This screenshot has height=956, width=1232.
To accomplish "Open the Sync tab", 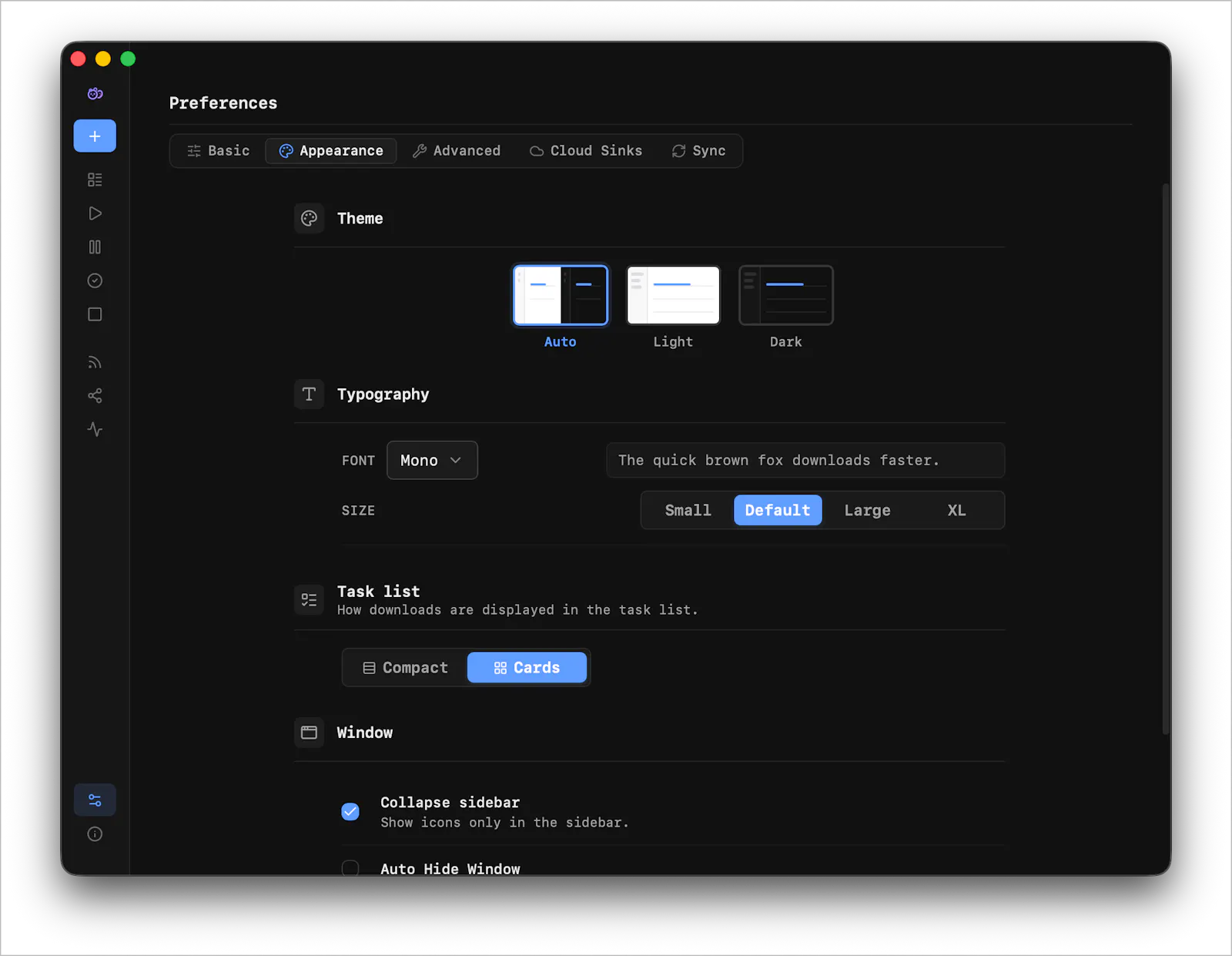I will tap(699, 151).
